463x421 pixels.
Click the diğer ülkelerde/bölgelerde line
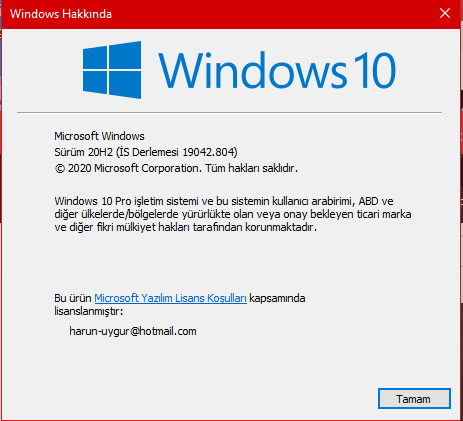click(x=233, y=214)
